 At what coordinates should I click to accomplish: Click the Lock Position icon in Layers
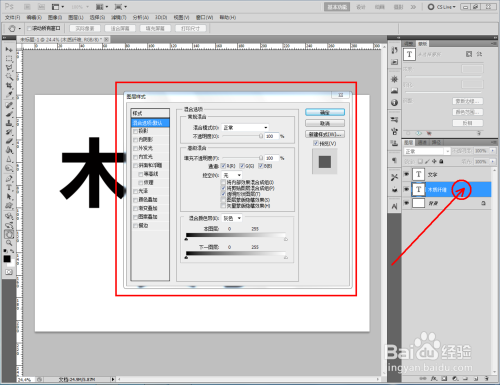434,161
